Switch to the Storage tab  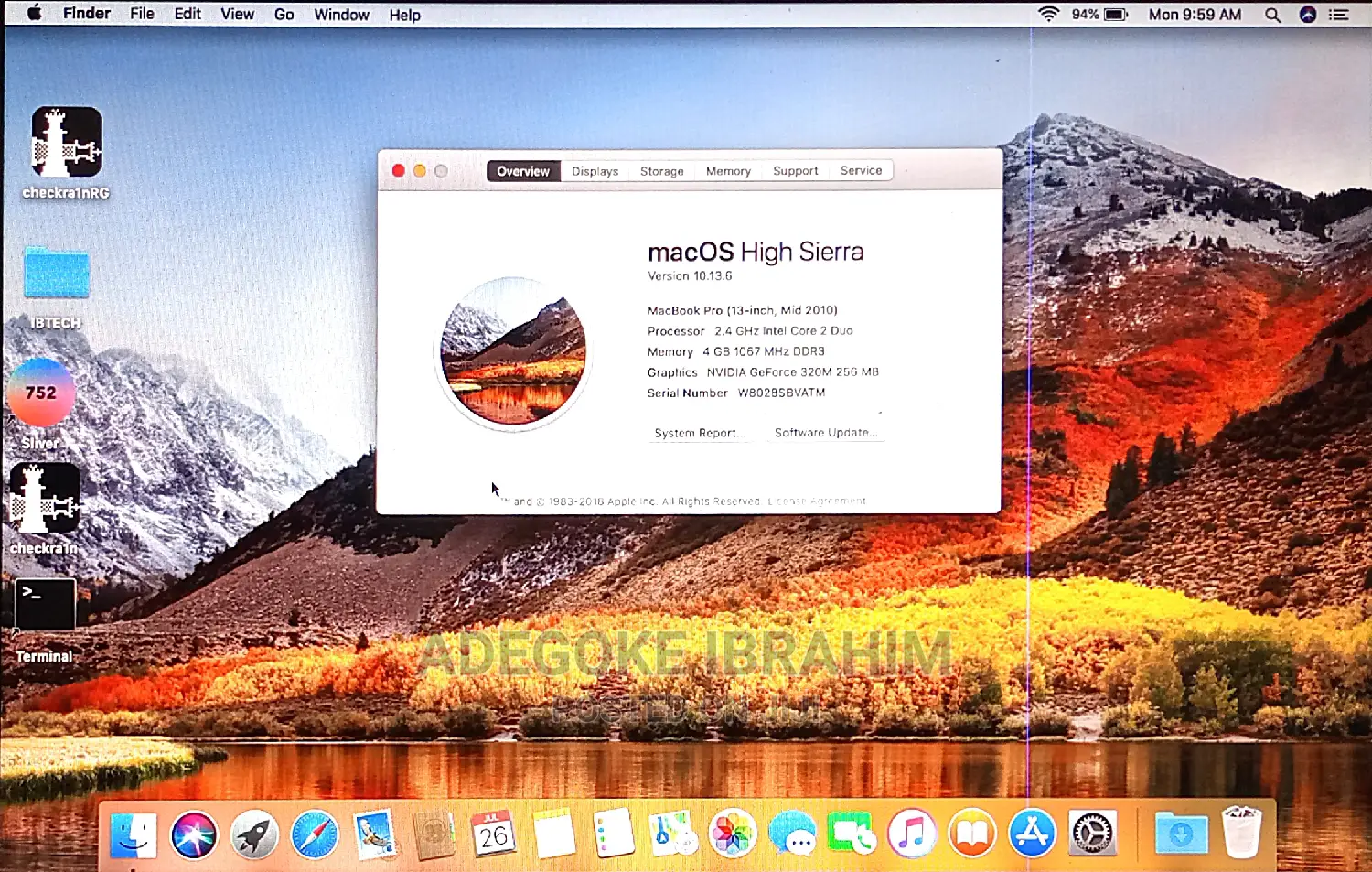point(662,171)
